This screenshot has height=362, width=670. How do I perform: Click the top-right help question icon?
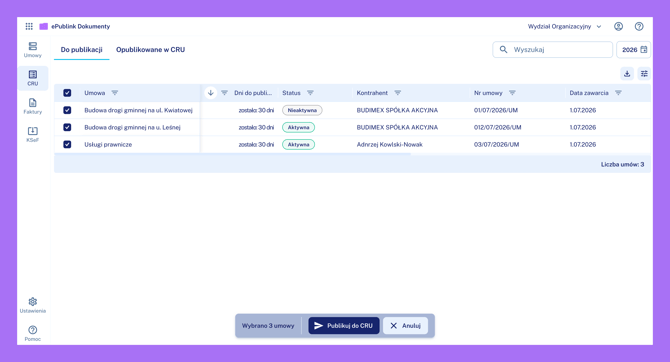(x=639, y=26)
